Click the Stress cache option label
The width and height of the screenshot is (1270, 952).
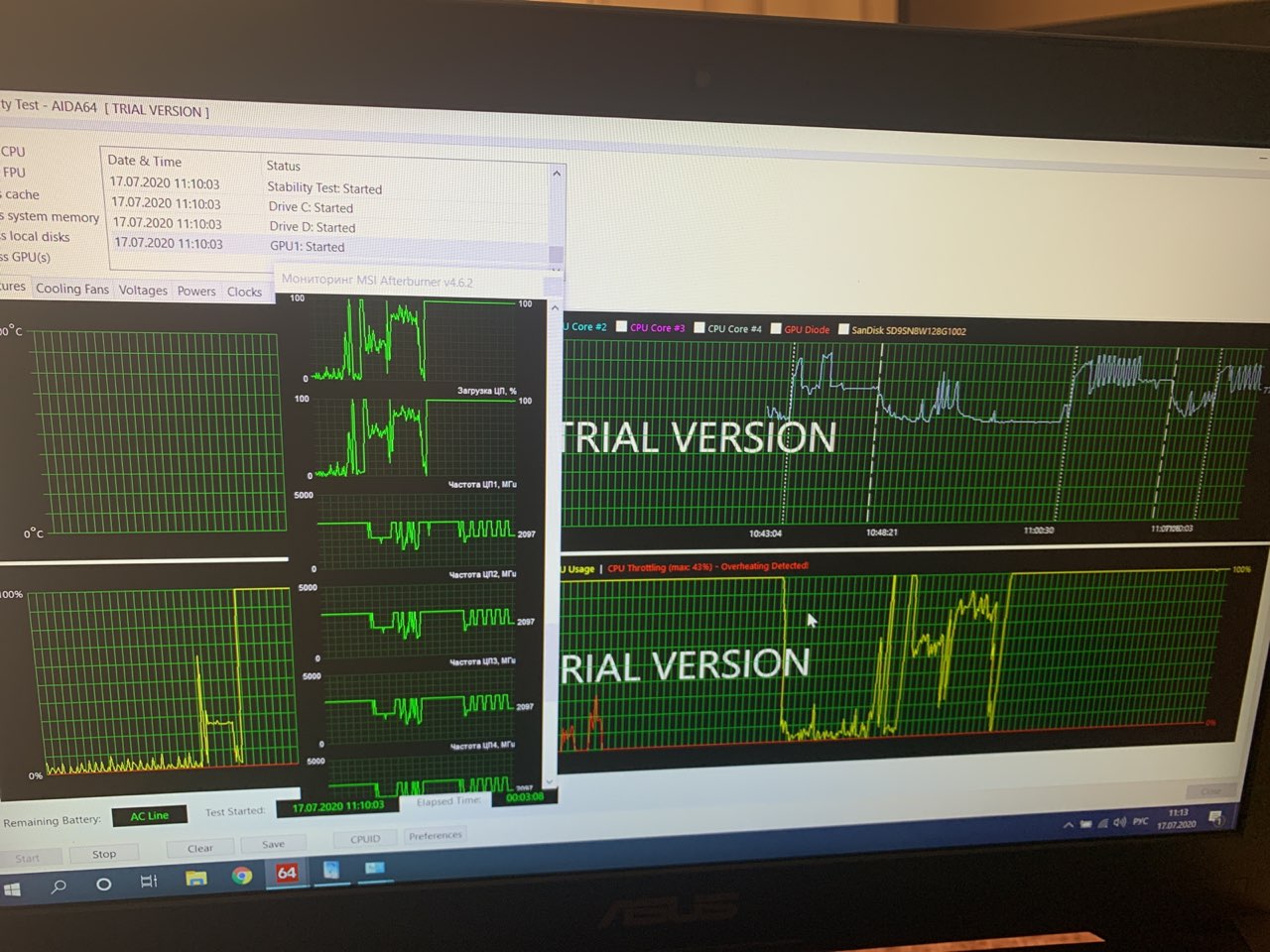click(x=21, y=194)
